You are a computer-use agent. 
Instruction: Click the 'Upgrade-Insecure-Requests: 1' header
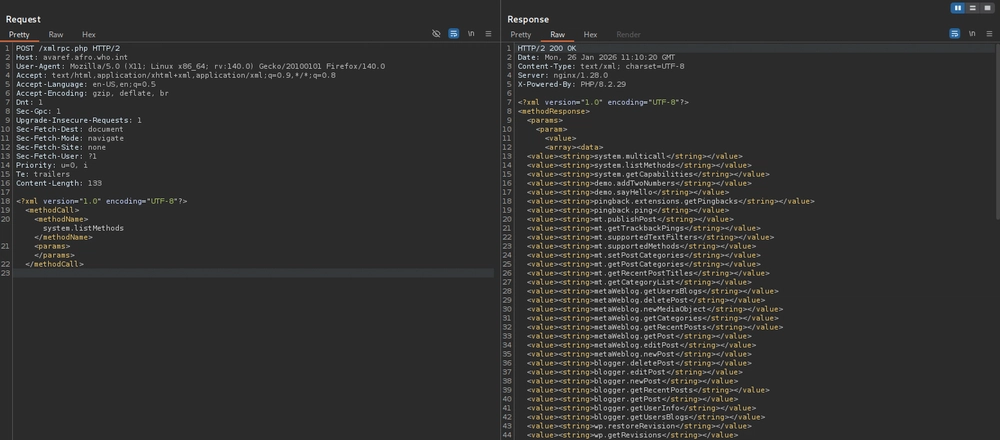(x=79, y=120)
